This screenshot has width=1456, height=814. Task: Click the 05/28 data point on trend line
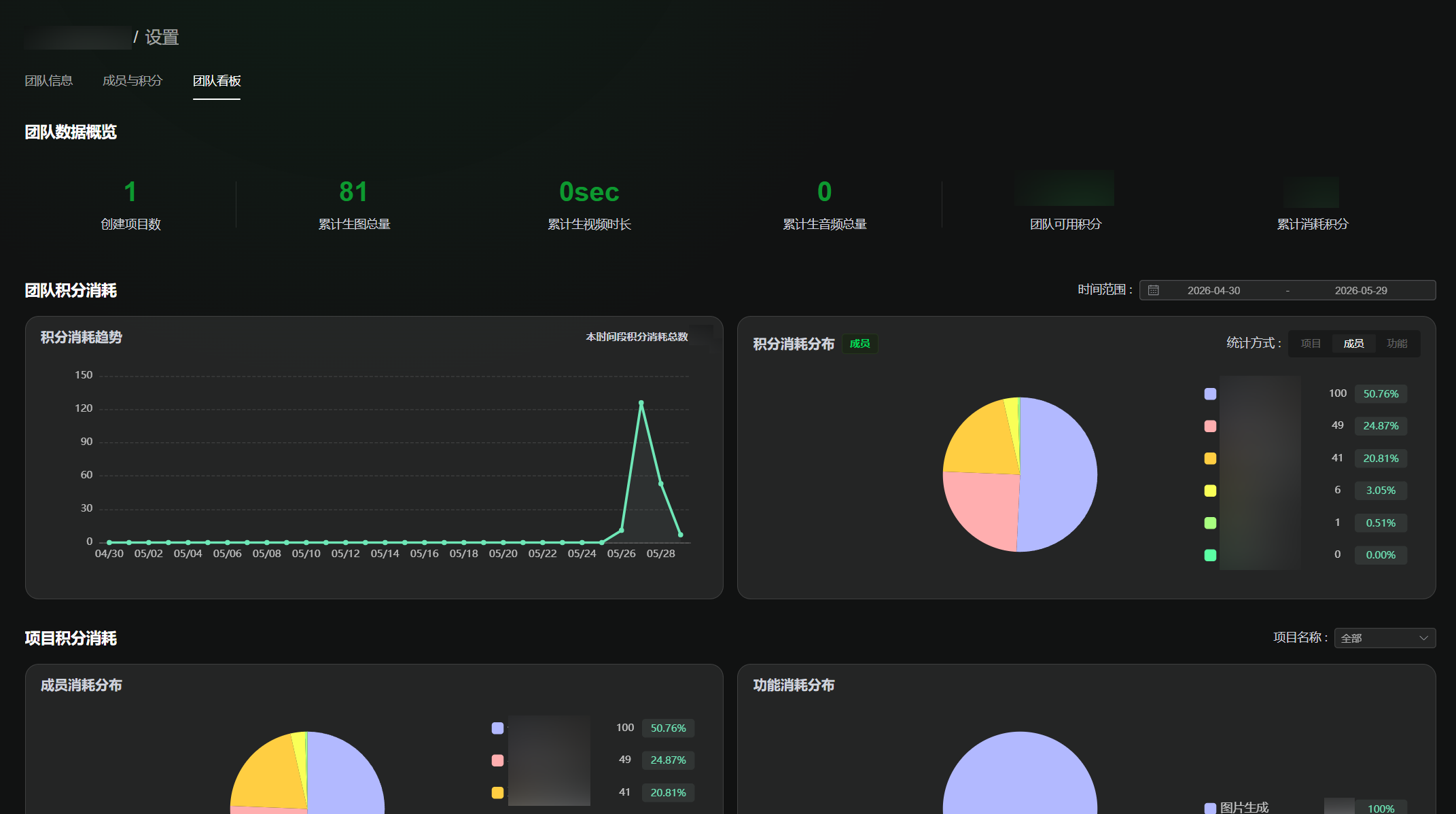660,484
